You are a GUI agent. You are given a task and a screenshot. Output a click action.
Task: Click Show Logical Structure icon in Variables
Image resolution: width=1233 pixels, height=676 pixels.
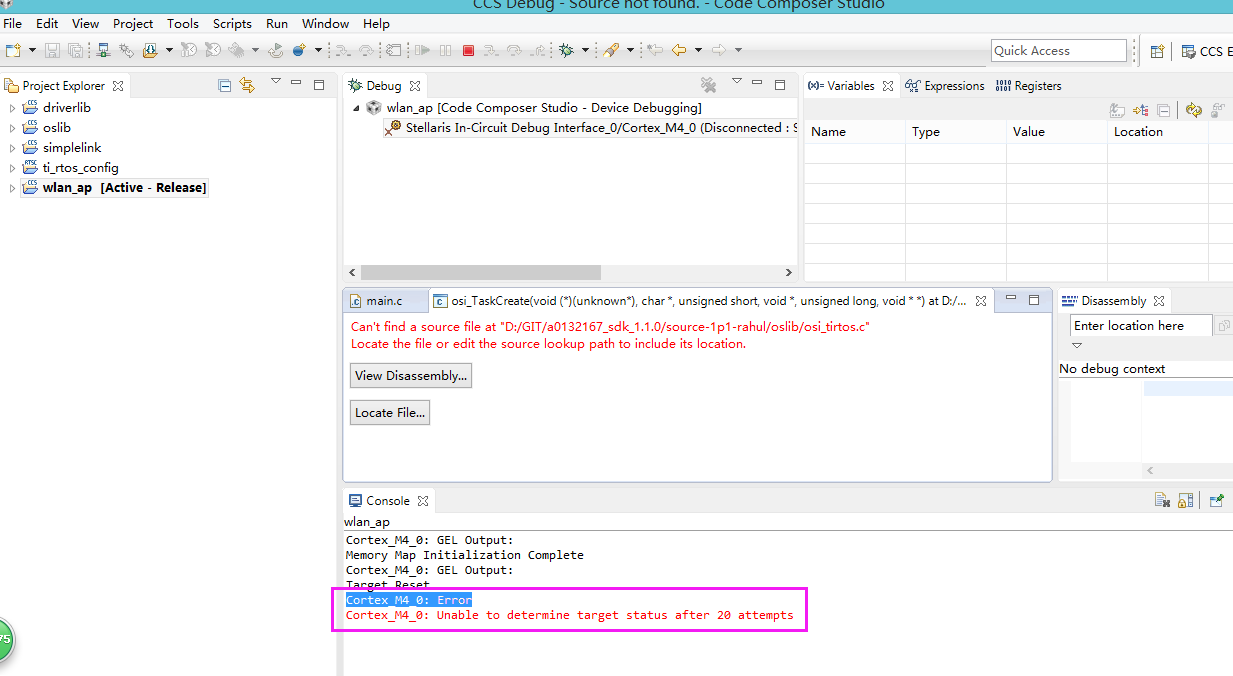point(1142,111)
